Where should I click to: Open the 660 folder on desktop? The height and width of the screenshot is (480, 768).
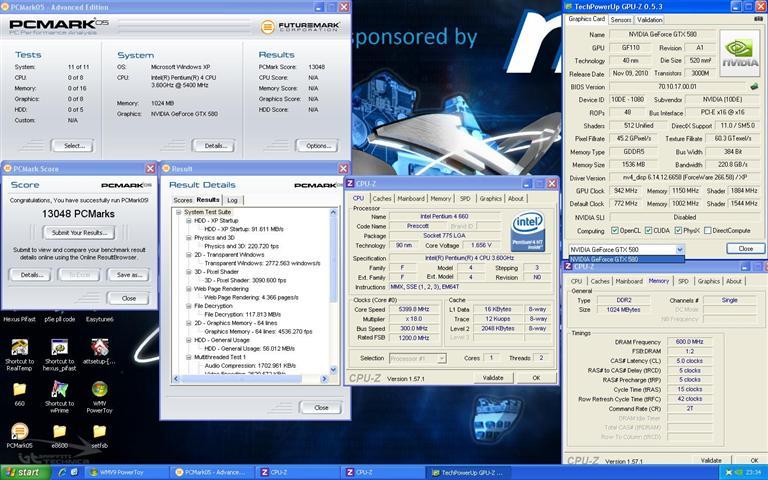(20, 389)
